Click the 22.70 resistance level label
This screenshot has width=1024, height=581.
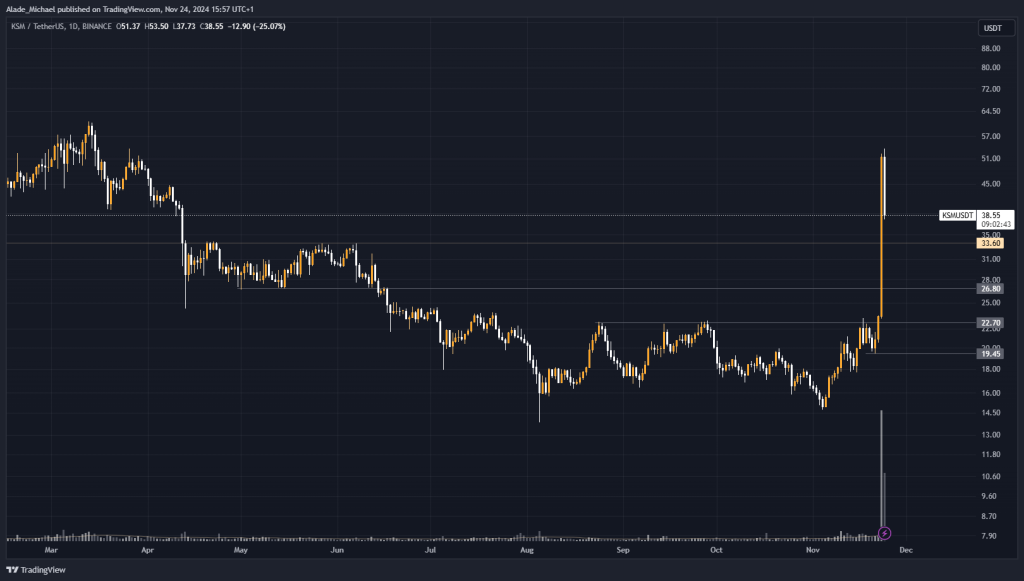pos(991,322)
